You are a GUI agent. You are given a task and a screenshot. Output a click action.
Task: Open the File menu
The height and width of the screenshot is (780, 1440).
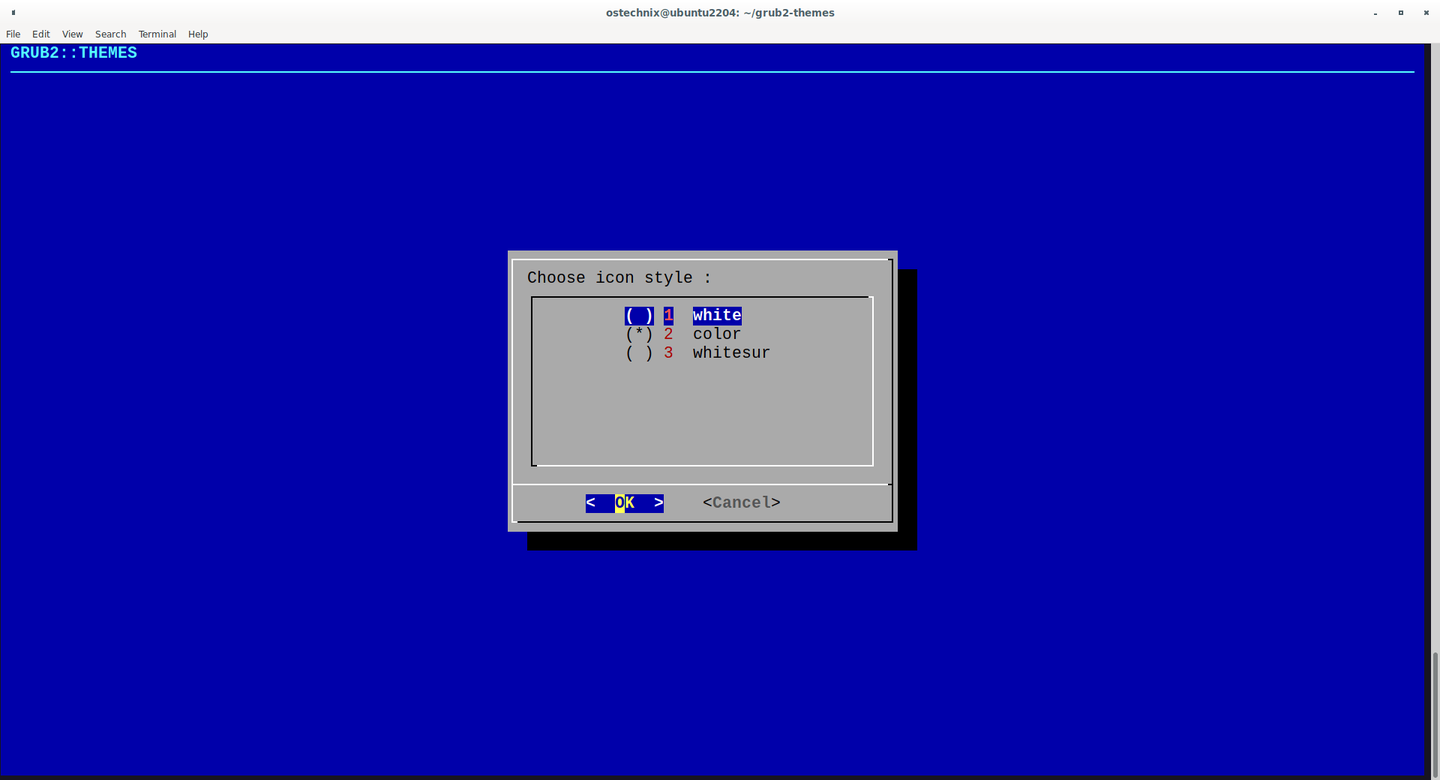coord(13,34)
